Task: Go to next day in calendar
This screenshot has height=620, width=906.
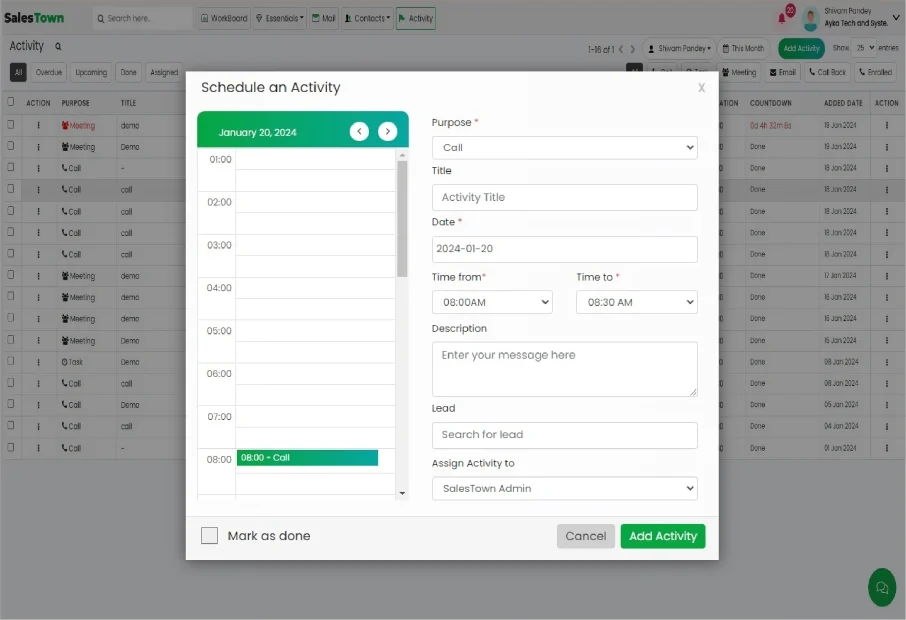Action: (x=387, y=131)
